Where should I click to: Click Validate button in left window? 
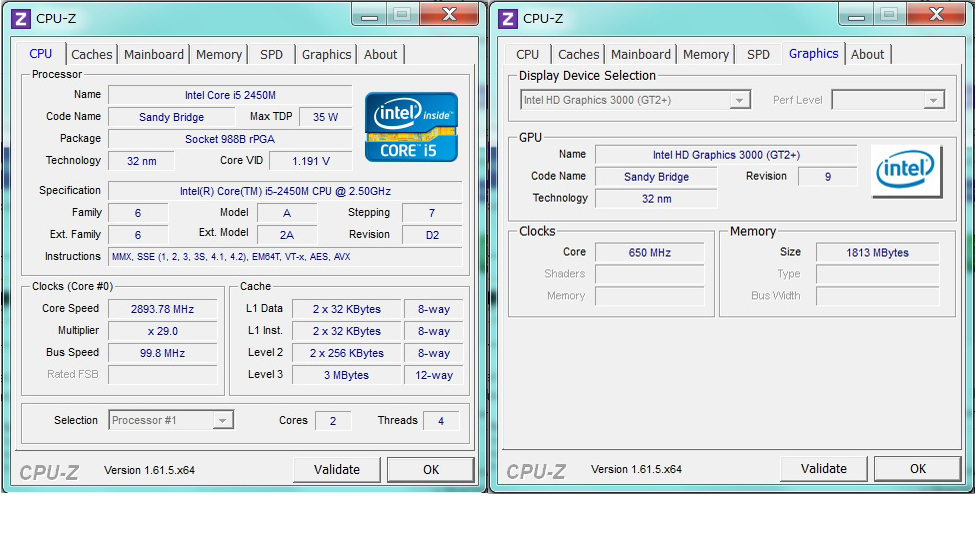[x=337, y=470]
